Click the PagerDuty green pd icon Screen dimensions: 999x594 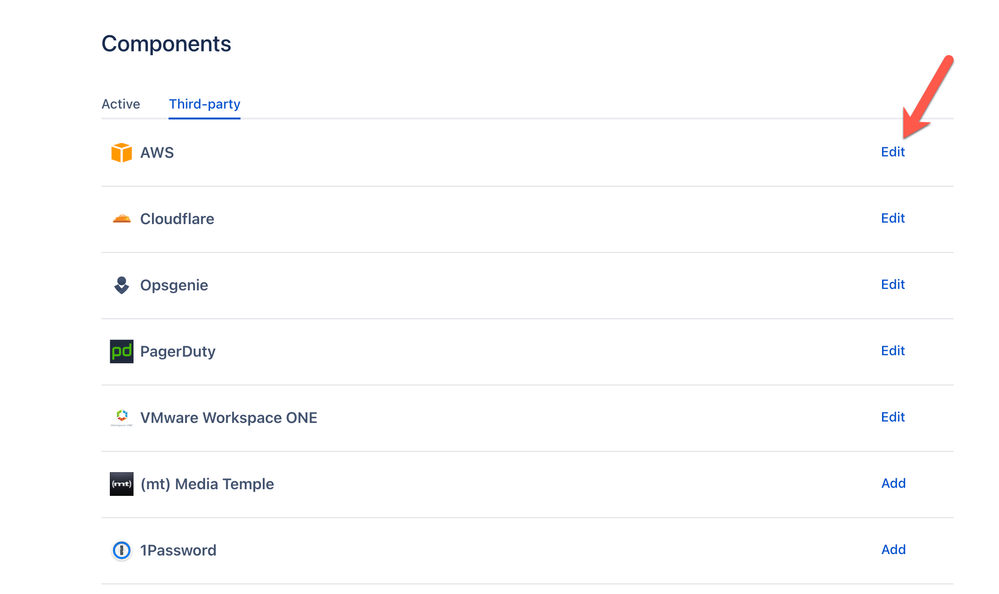tap(121, 352)
